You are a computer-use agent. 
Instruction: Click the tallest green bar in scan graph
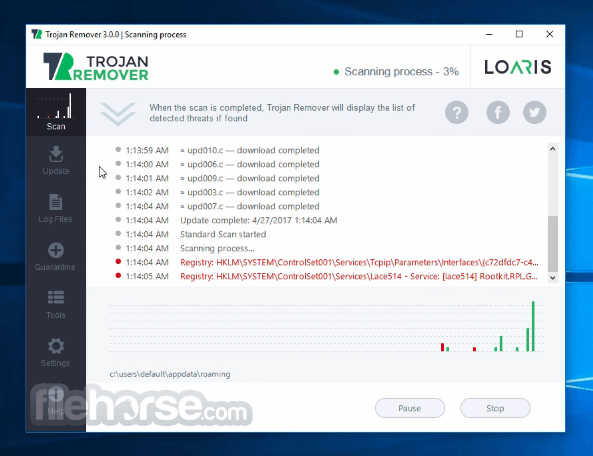pyautogui.click(x=533, y=326)
